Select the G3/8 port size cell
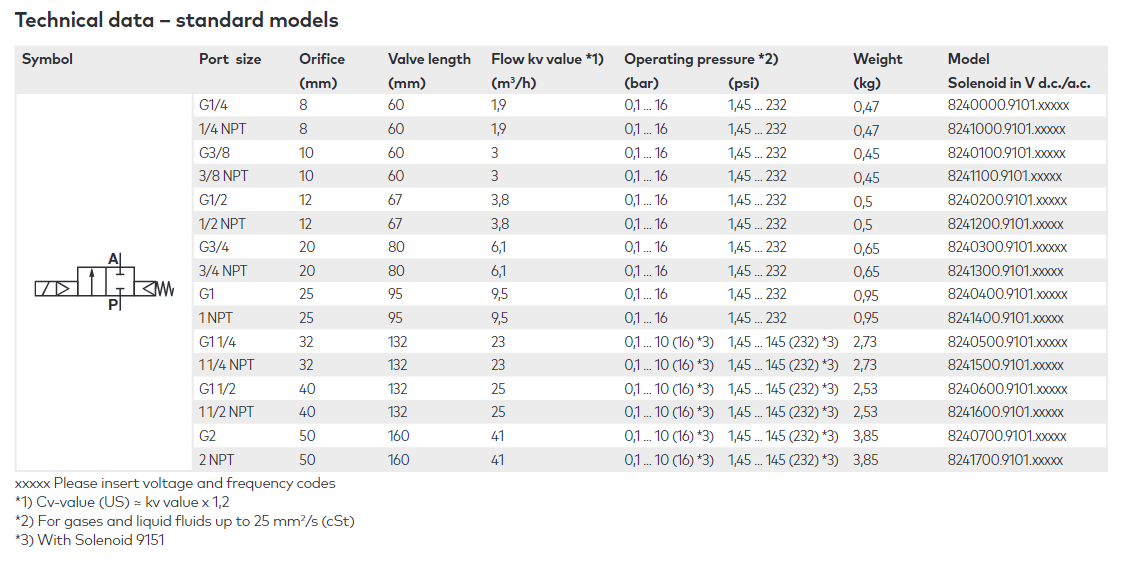The width and height of the screenshot is (1141, 570). pos(215,153)
